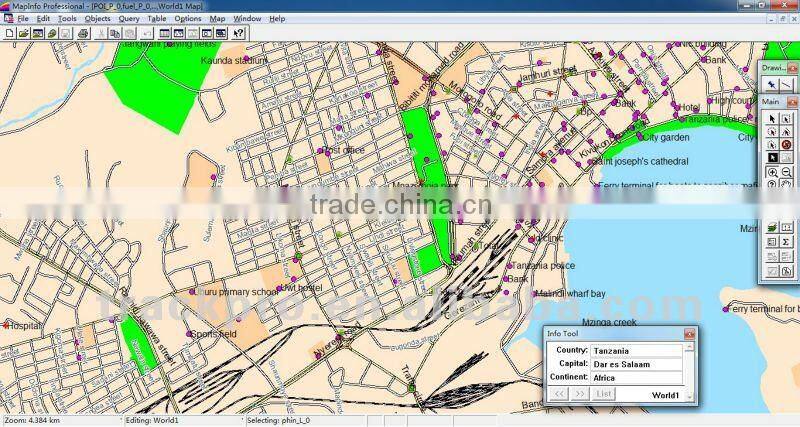This screenshot has width=800, height=427.
Task: Click the Cut scissors icon
Action: point(101,34)
